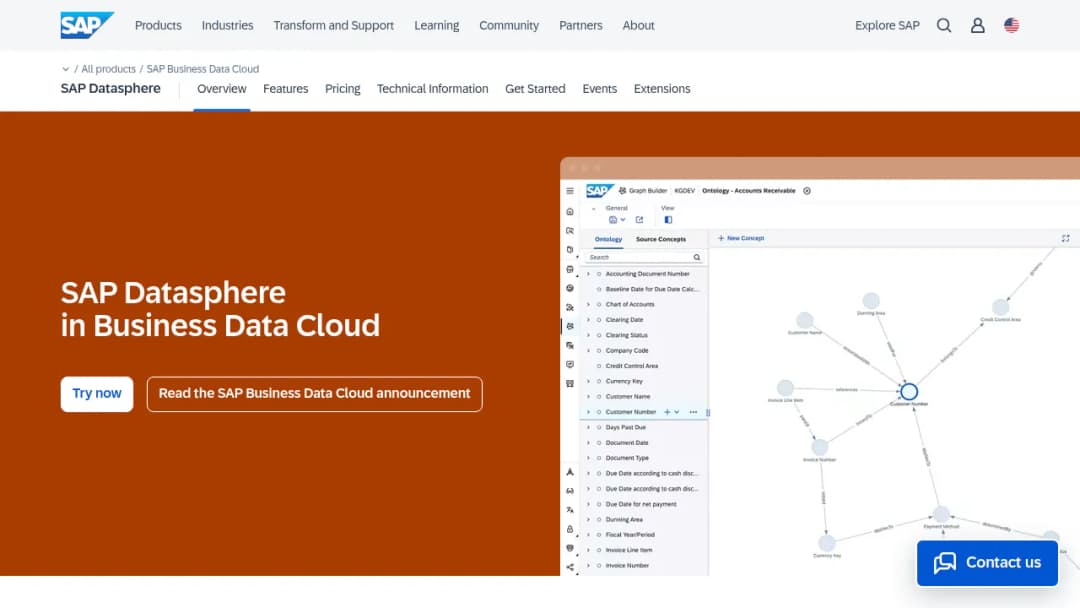The height and width of the screenshot is (608, 1080).
Task: Switch to Source Concepts tab in the preview
Action: point(661,239)
